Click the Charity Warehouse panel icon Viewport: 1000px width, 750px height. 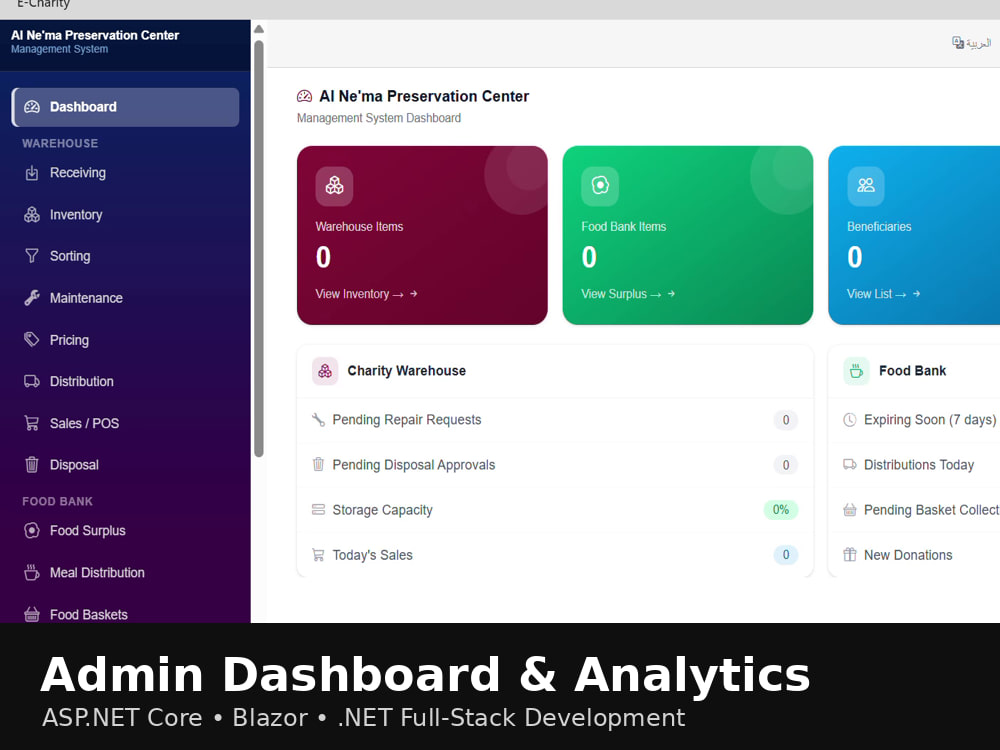[325, 371]
